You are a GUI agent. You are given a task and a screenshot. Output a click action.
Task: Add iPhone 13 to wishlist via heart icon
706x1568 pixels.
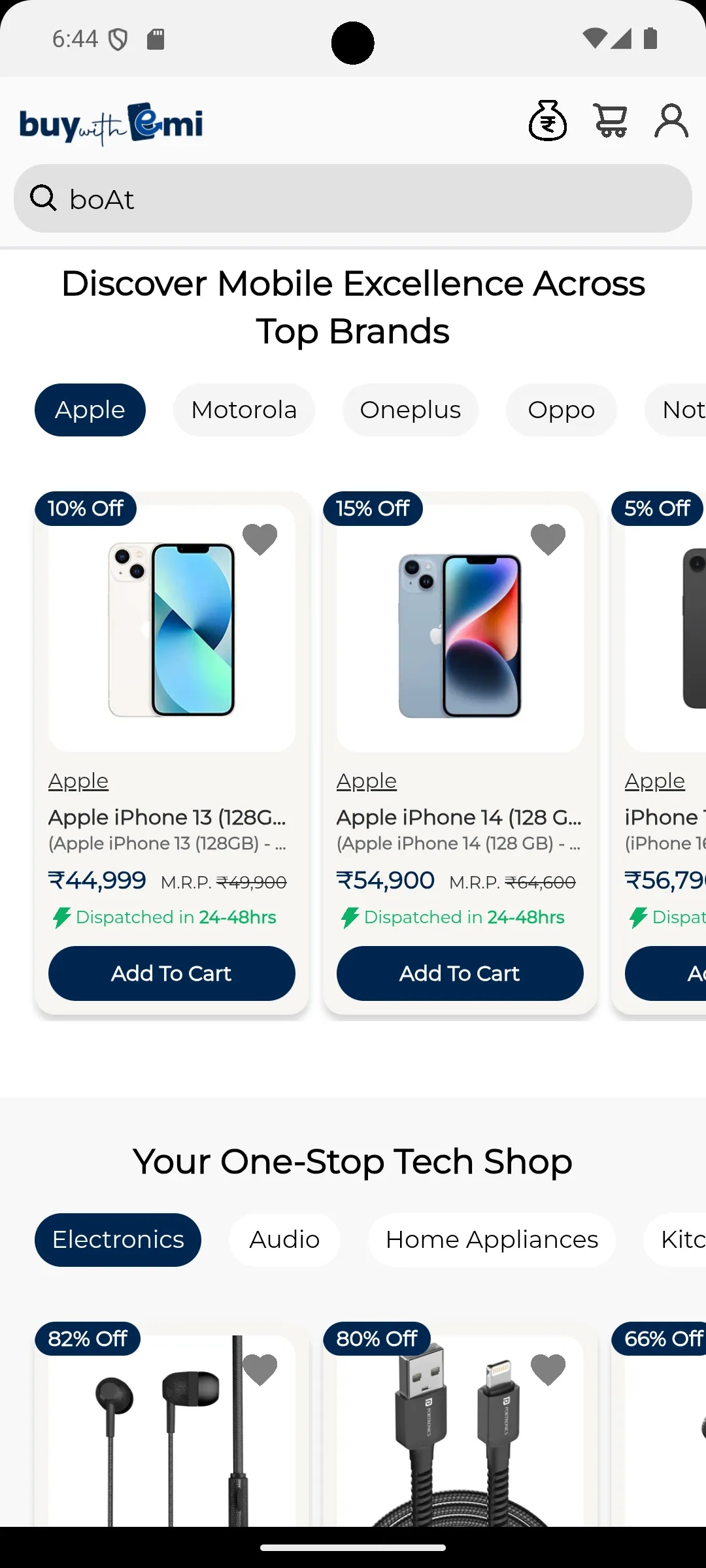pyautogui.click(x=260, y=538)
